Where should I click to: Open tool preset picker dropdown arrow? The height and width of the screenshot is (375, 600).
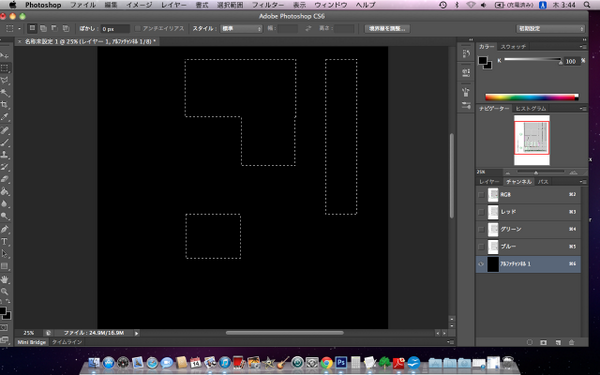(19, 29)
